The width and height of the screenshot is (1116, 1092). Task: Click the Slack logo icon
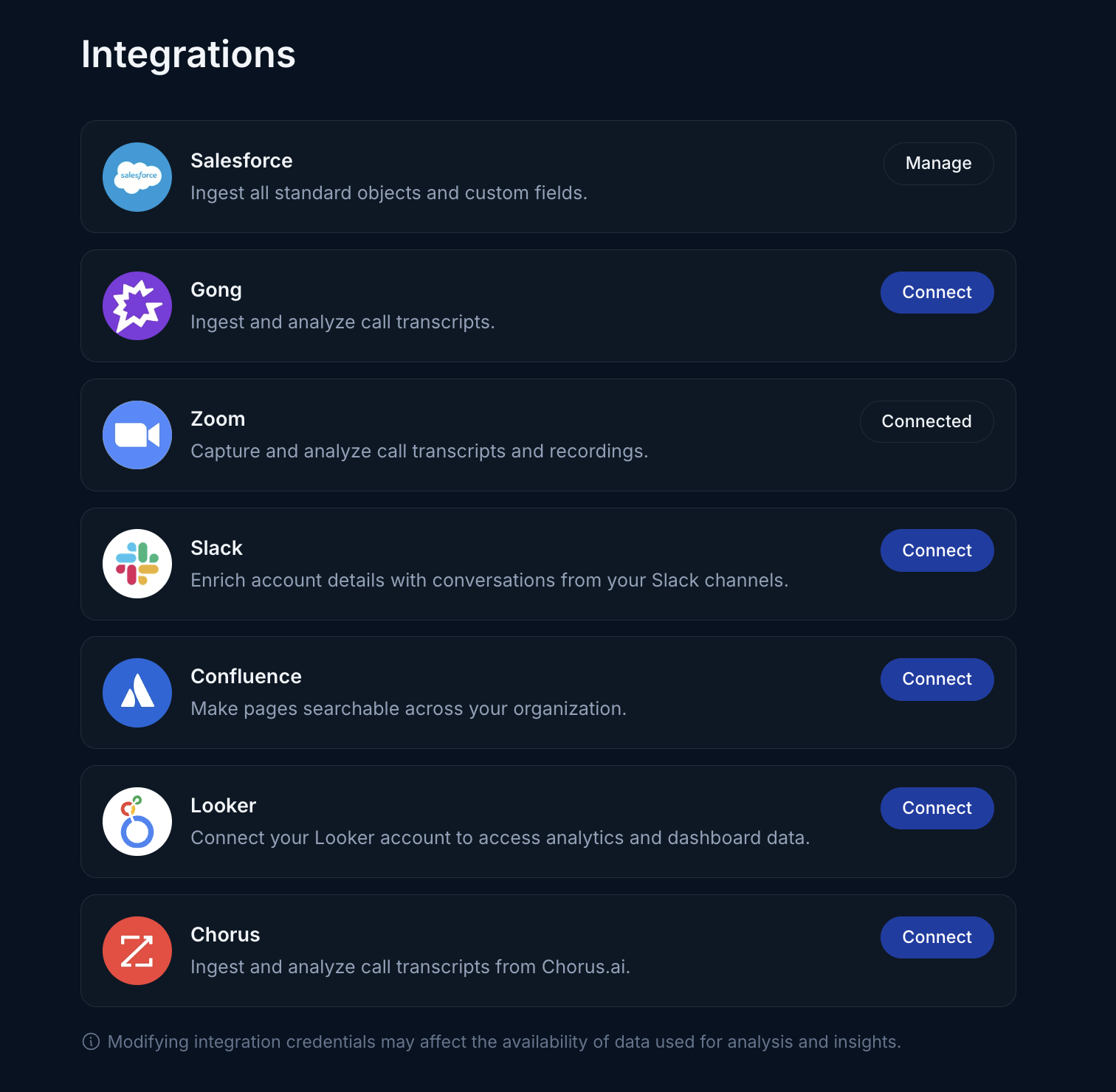tap(137, 564)
